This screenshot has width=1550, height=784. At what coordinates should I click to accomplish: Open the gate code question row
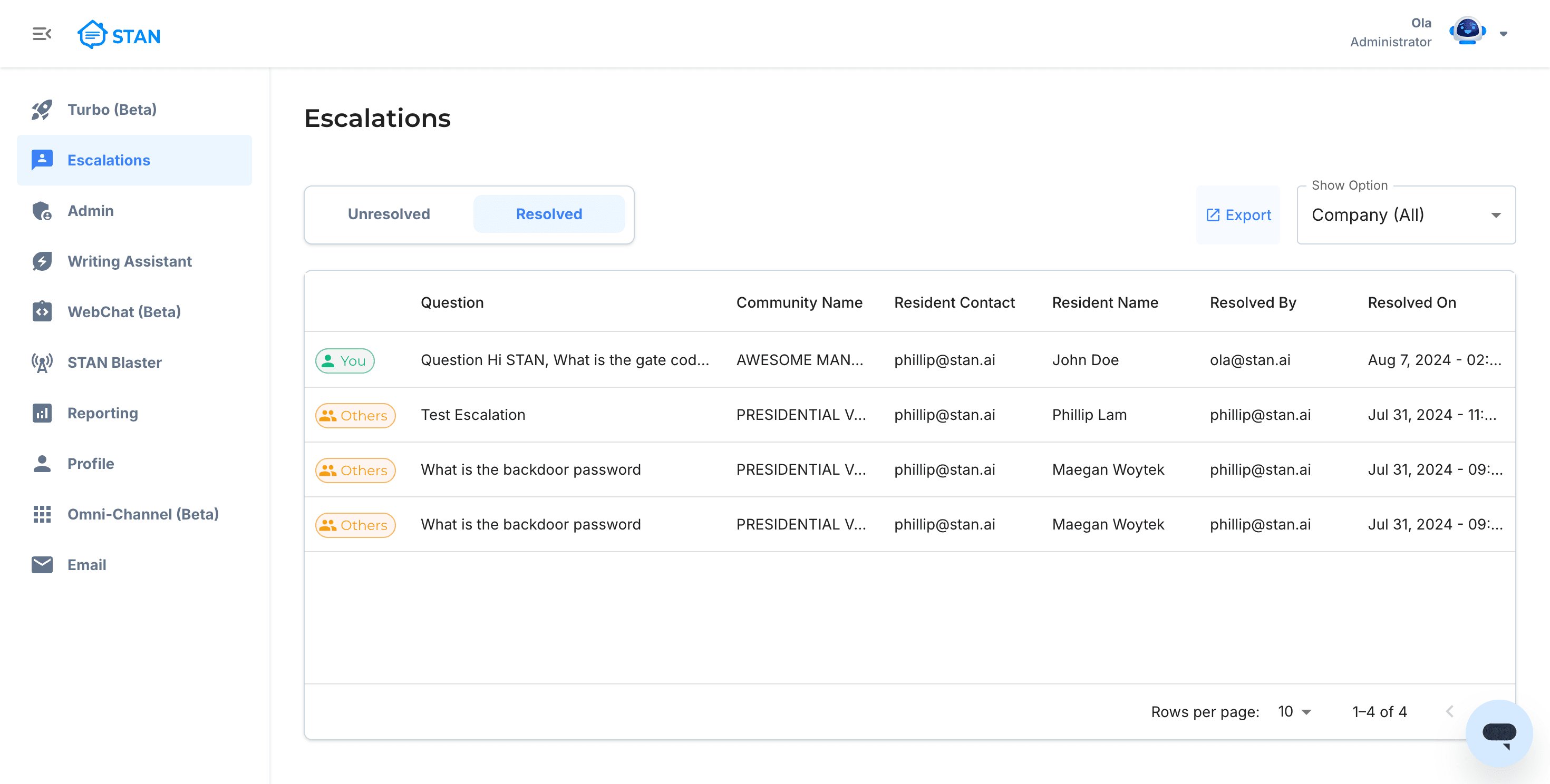(x=909, y=359)
